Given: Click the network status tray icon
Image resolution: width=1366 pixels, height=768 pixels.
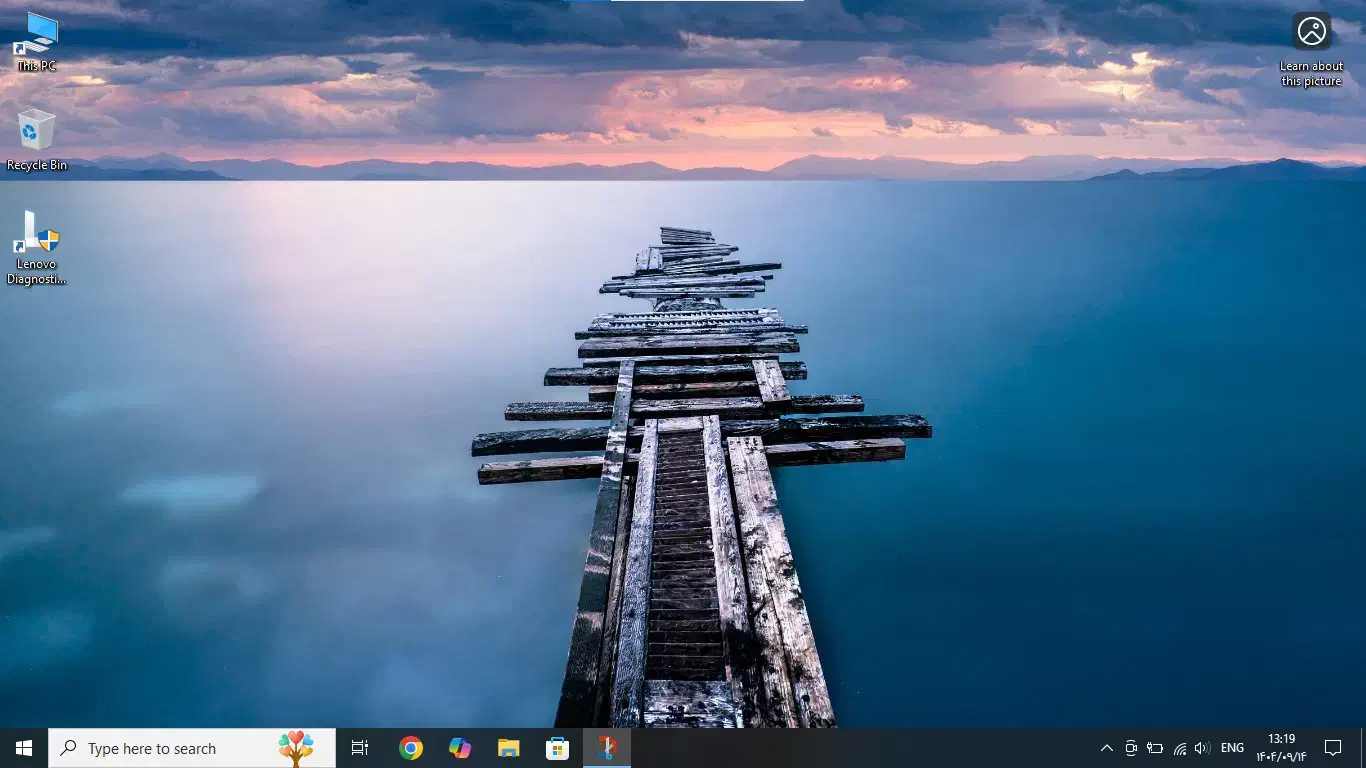Looking at the screenshot, I should point(1178,747).
